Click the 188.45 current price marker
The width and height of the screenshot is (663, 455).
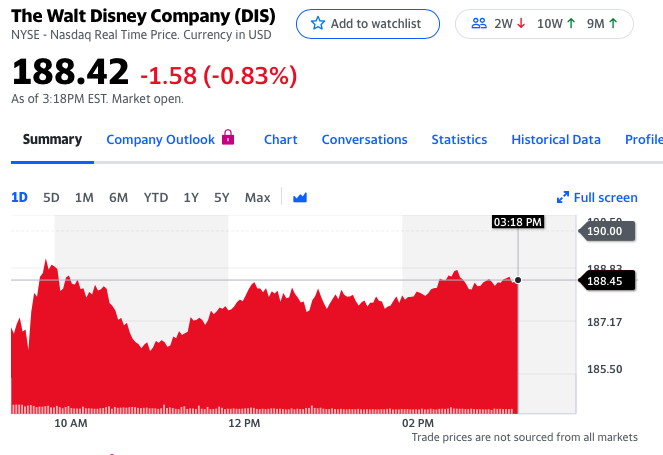tap(603, 280)
